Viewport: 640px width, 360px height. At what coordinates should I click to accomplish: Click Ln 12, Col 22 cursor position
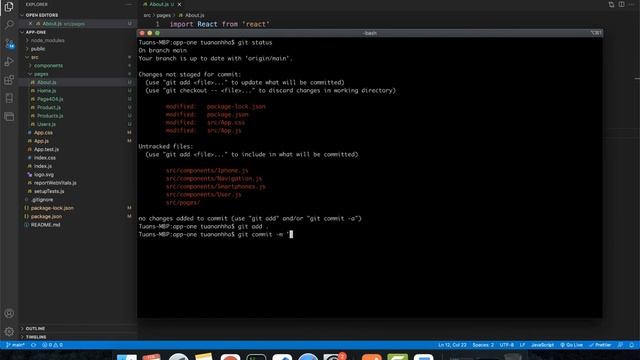[452, 345]
